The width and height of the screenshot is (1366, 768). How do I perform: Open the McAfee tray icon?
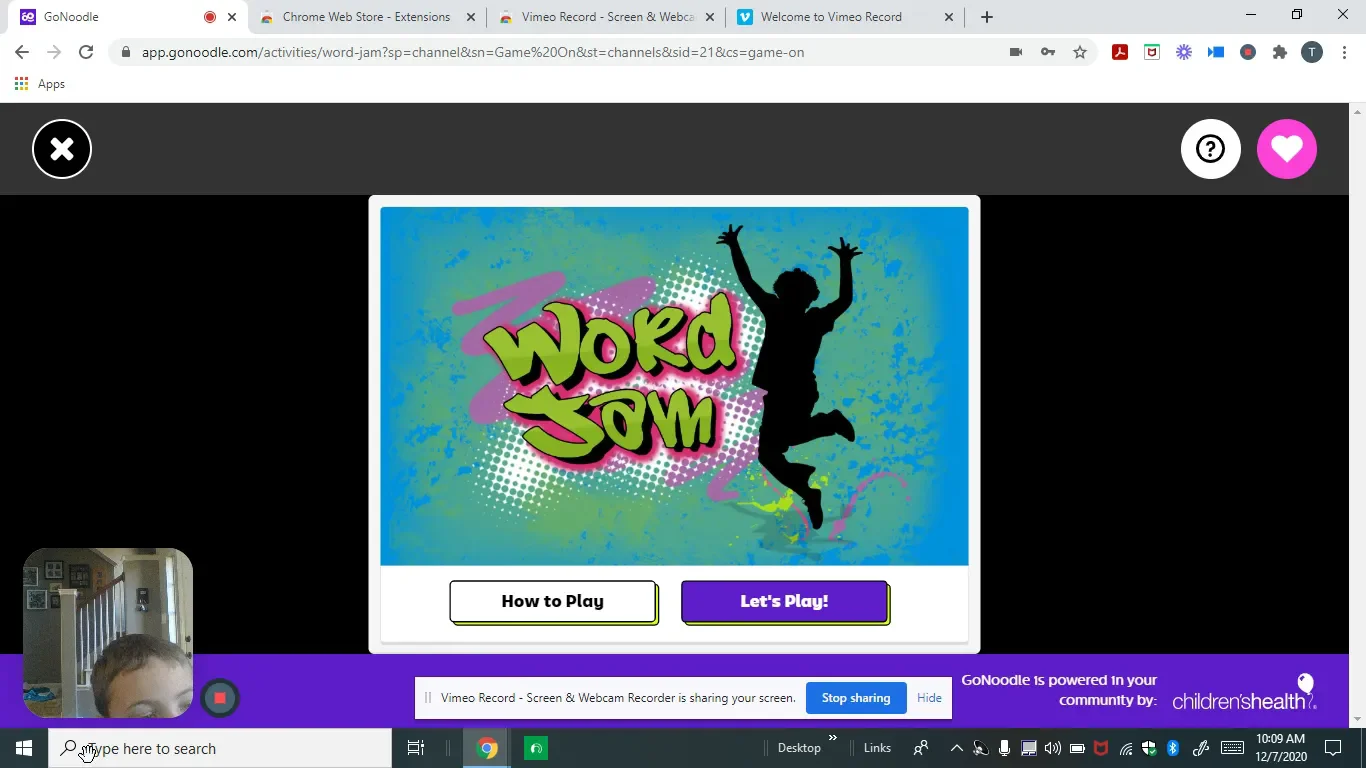[1101, 748]
